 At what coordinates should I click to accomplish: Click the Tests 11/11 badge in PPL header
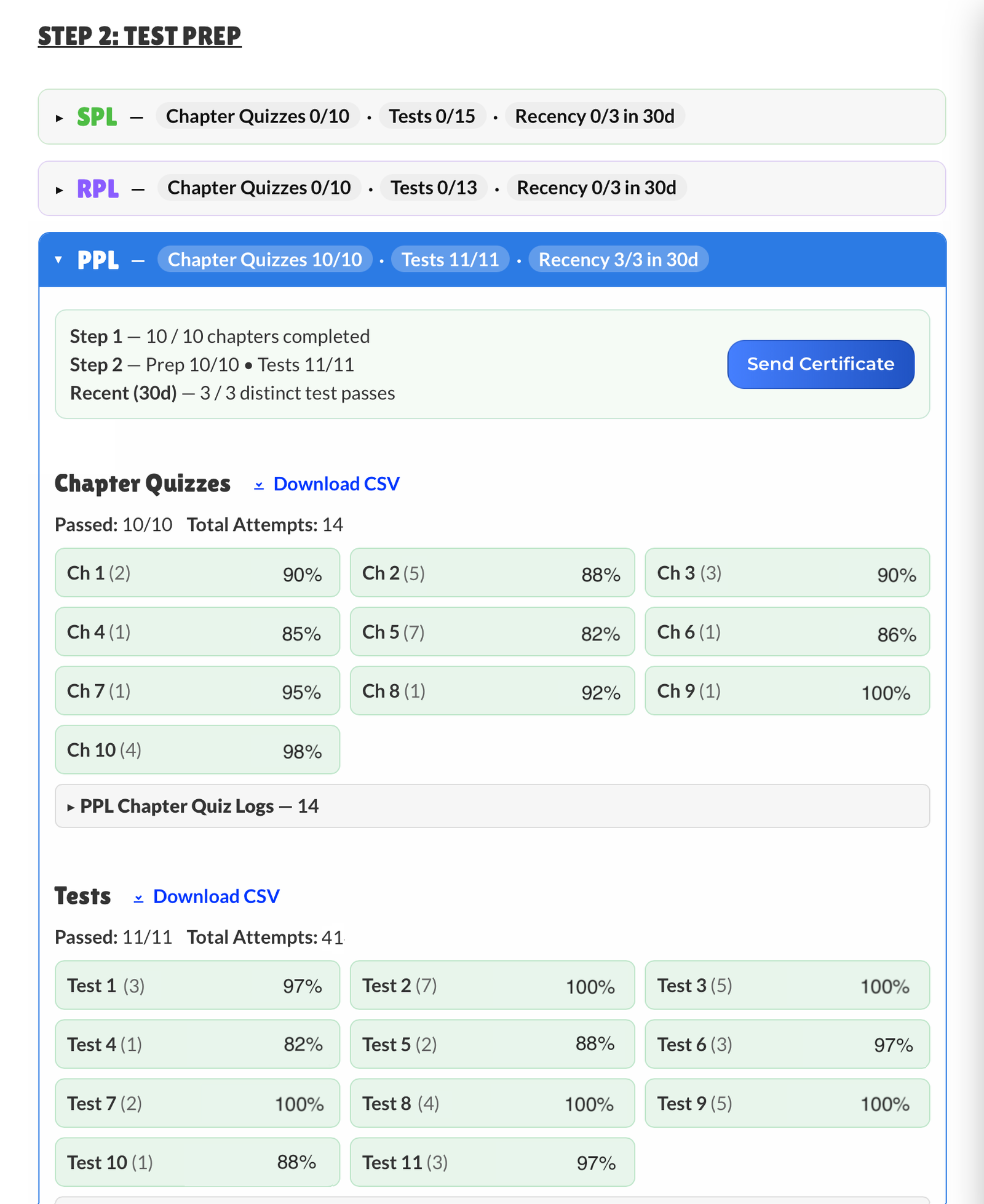[x=450, y=259]
